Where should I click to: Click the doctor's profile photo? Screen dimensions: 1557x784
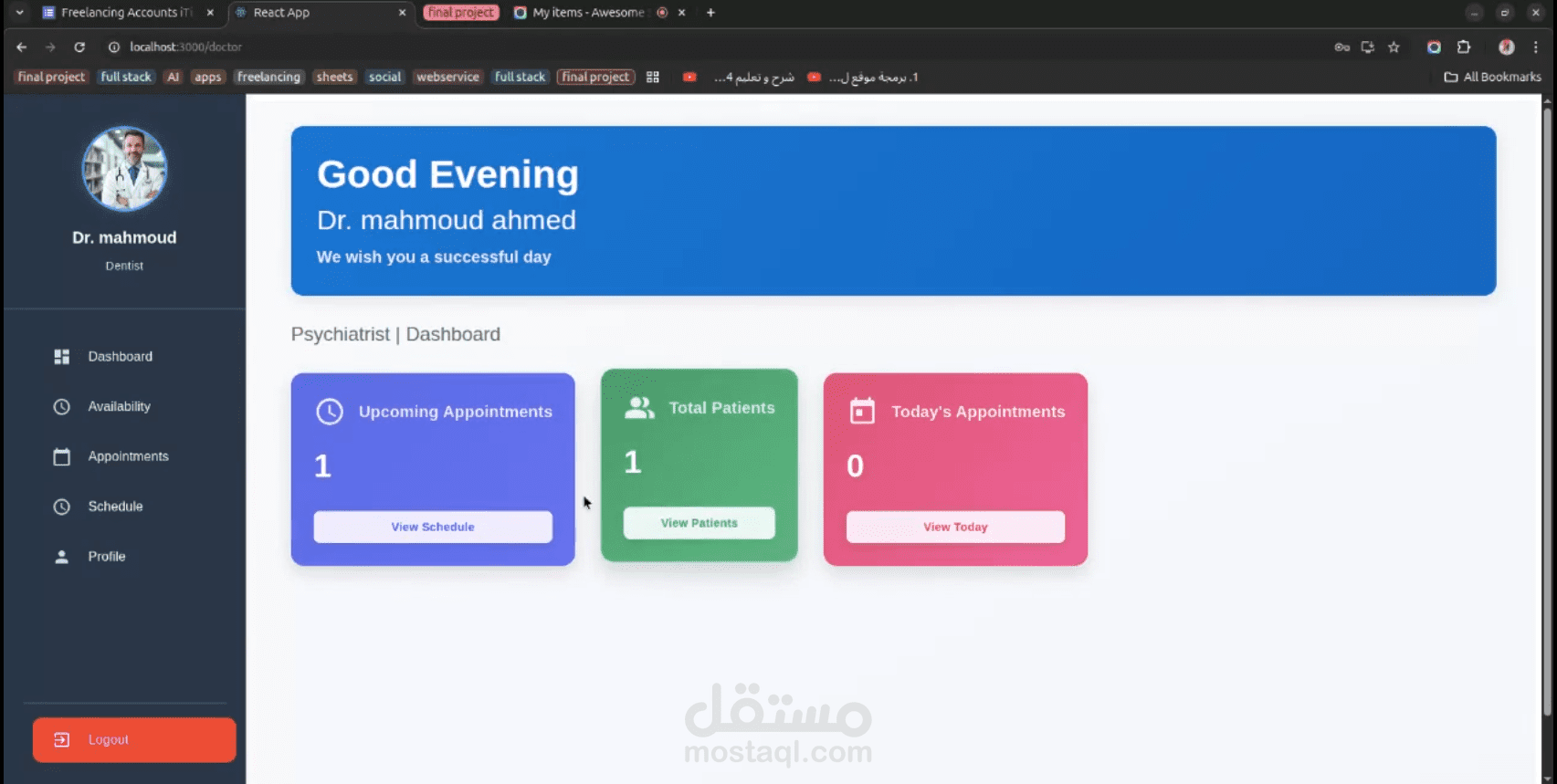pyautogui.click(x=124, y=169)
